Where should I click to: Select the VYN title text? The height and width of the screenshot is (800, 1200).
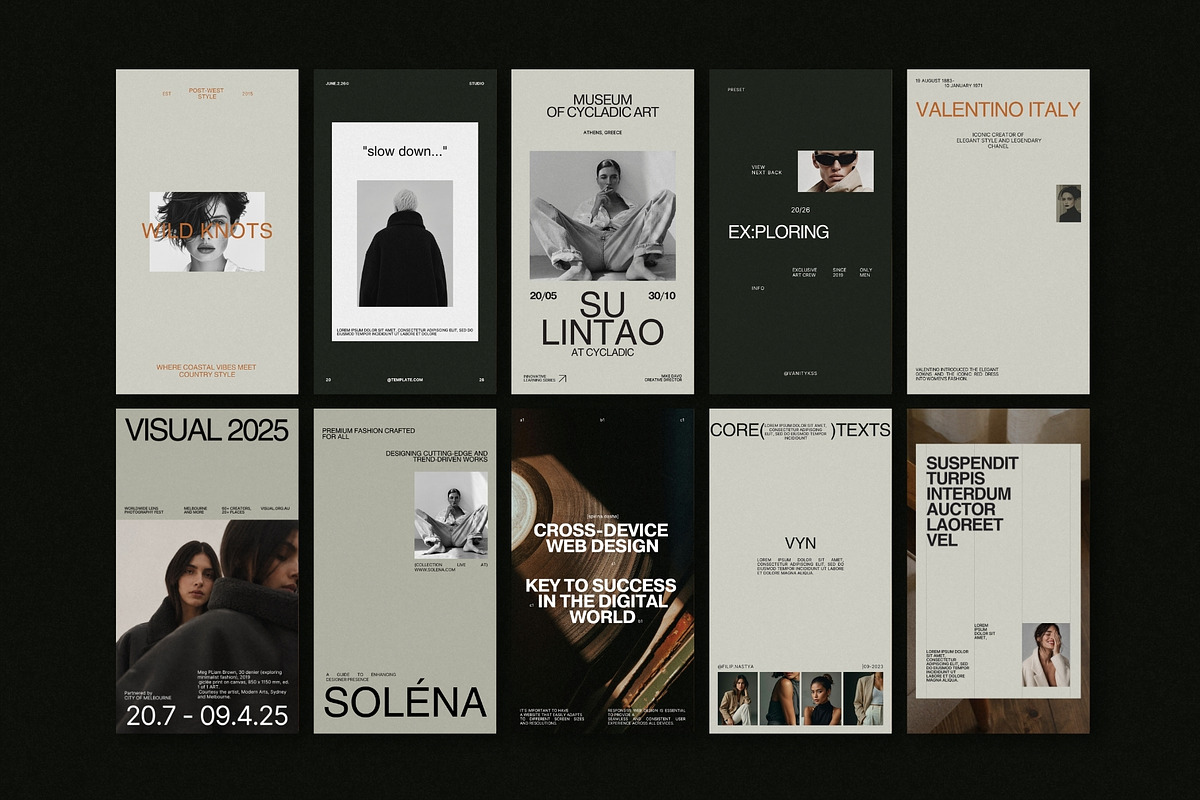(x=801, y=543)
